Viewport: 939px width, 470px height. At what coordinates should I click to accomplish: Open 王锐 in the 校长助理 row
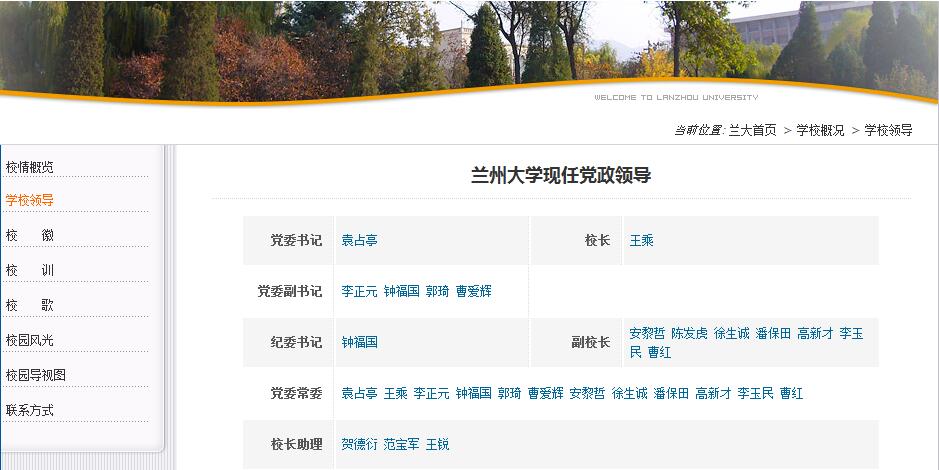click(x=437, y=444)
